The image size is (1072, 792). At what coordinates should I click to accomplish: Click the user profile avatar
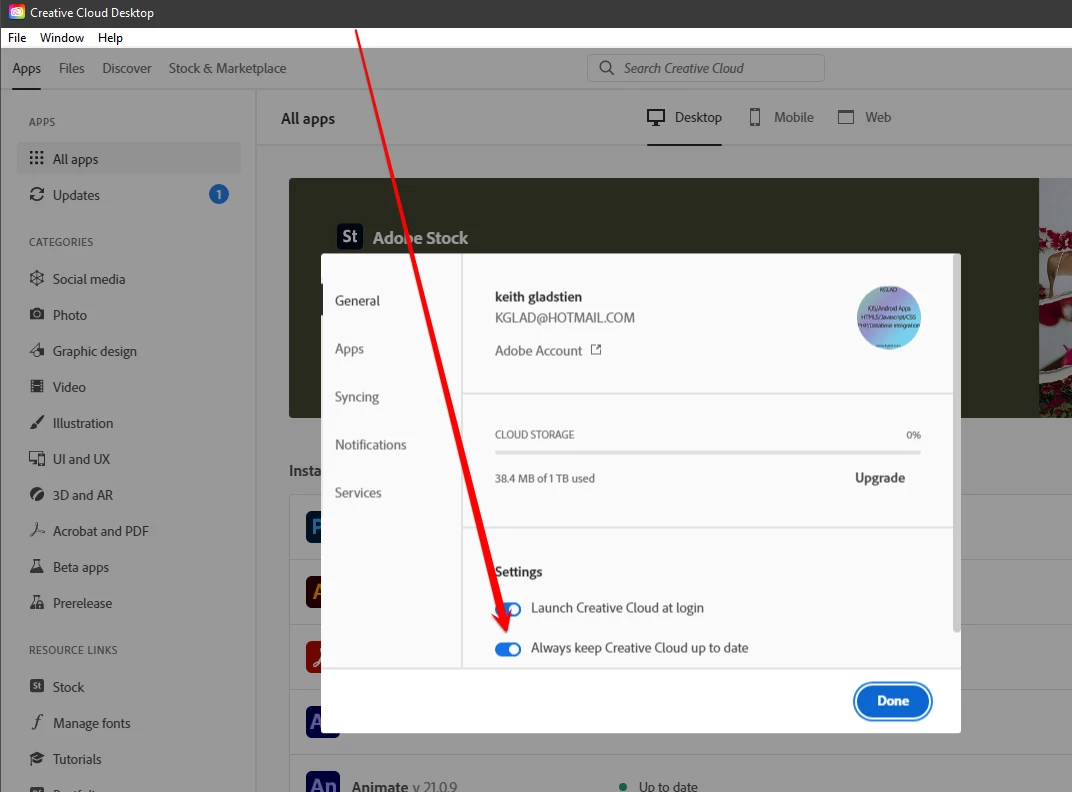pos(889,317)
